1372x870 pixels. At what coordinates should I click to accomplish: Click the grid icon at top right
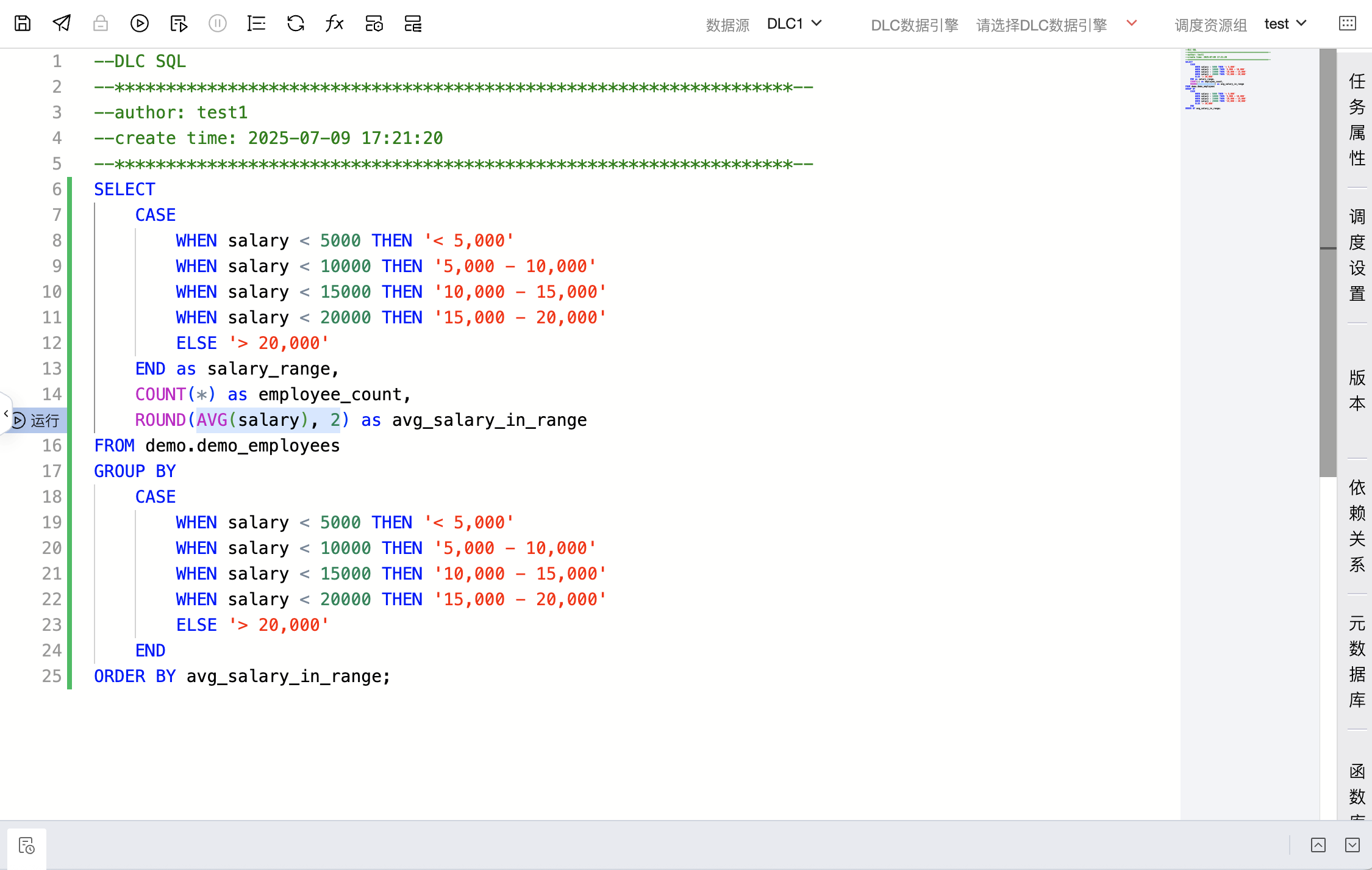click(1347, 24)
